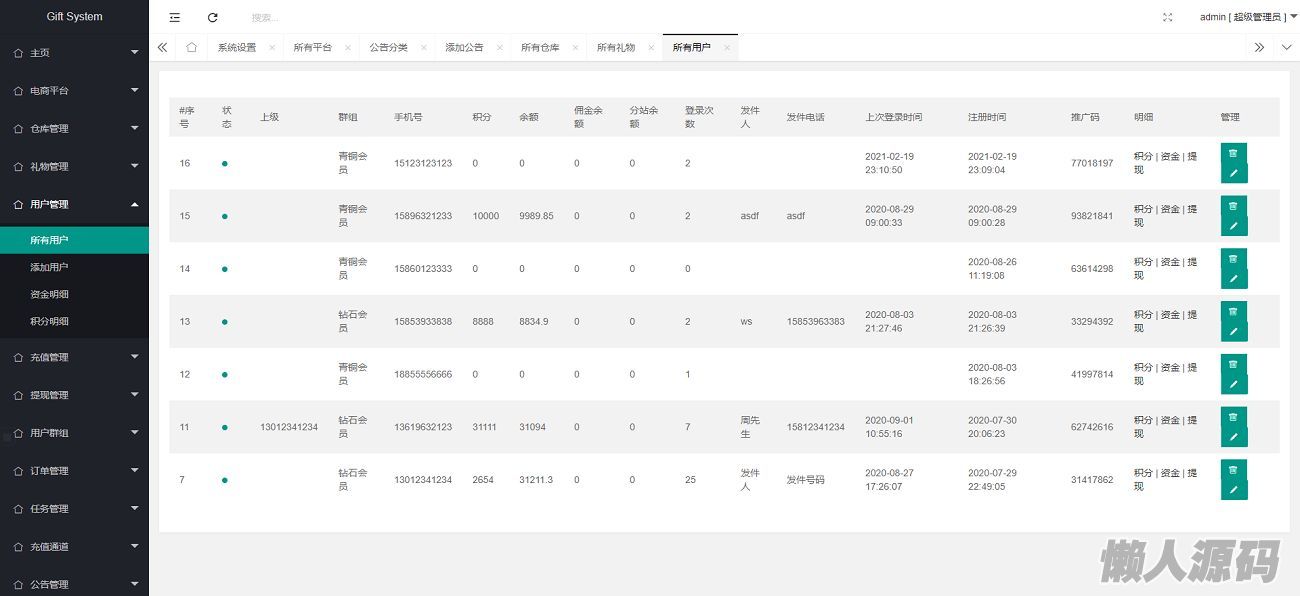The image size is (1300, 596).
Task: Open the admin account dropdown
Action: 1248,17
